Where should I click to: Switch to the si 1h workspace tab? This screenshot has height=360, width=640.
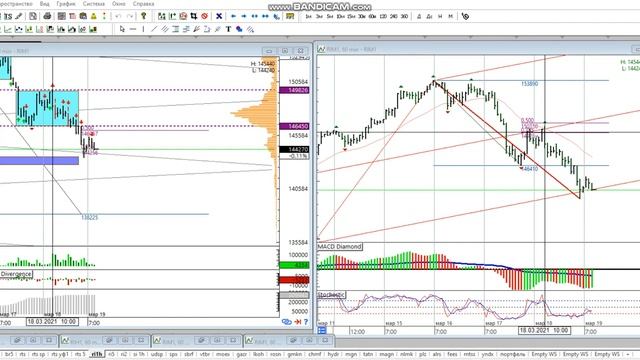(x=139, y=354)
